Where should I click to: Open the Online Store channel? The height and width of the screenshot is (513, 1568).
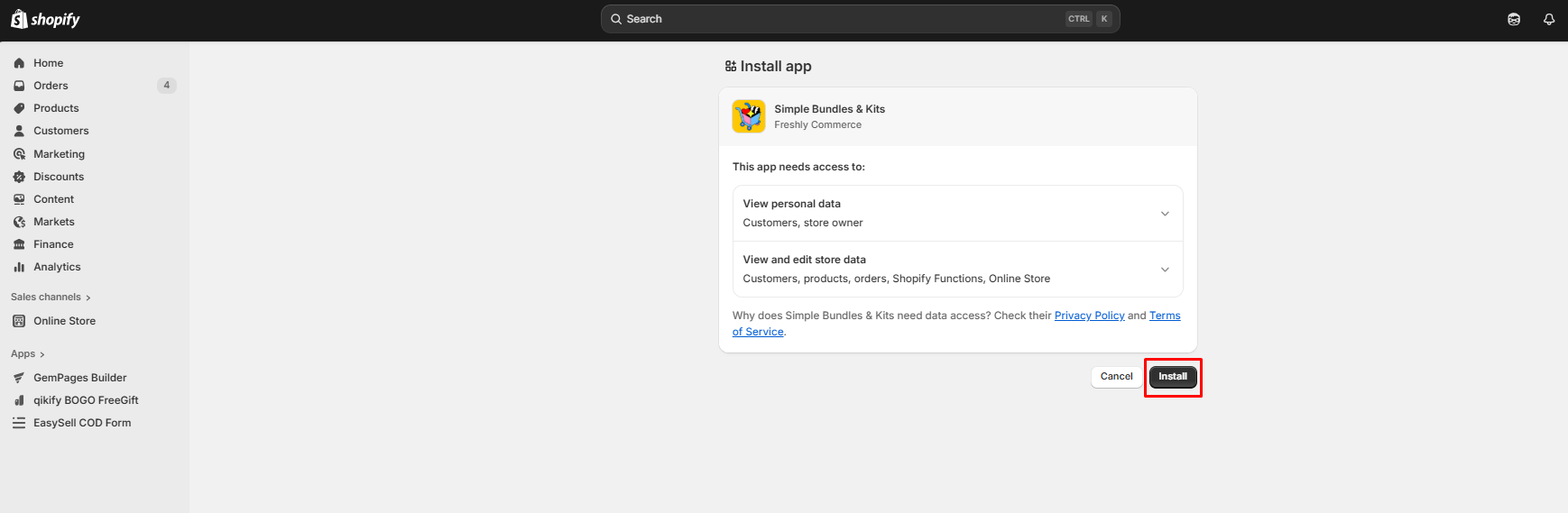point(64,321)
